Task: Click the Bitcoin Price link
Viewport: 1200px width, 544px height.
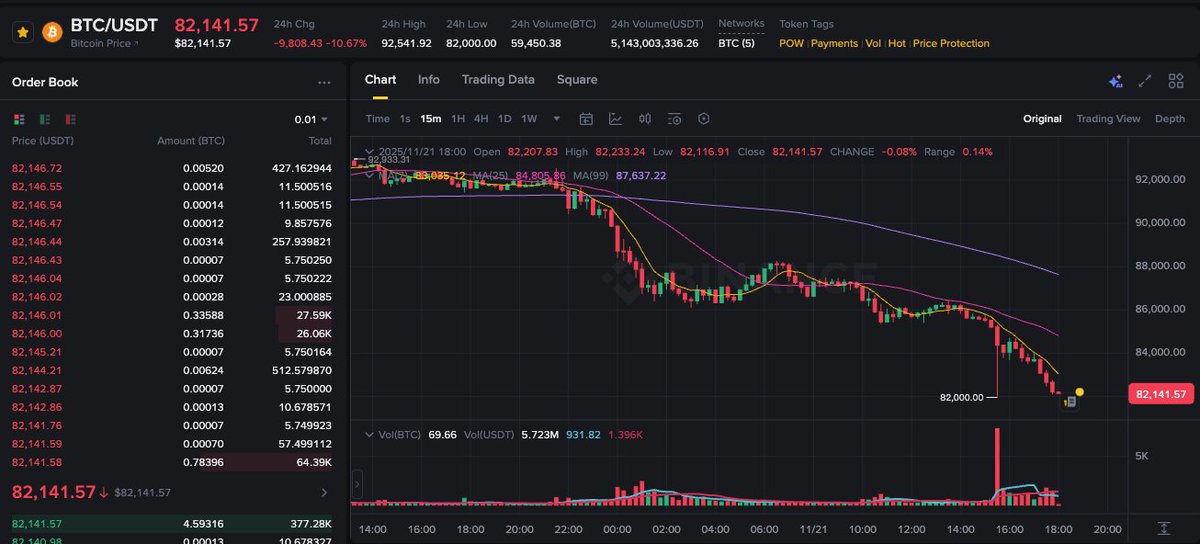Action: tap(105, 44)
